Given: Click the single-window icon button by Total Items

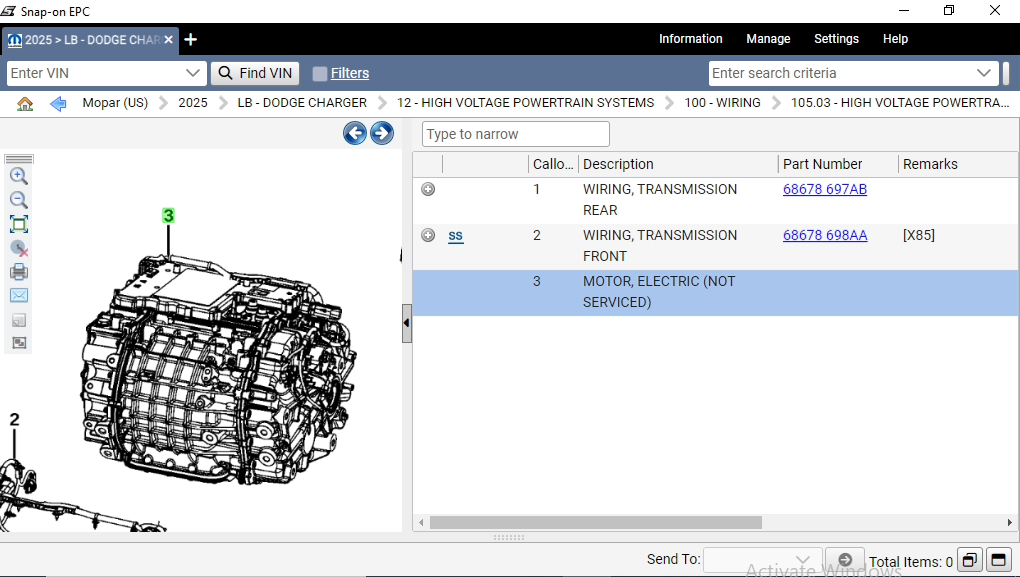Looking at the screenshot, I should pyautogui.click(x=998, y=560).
